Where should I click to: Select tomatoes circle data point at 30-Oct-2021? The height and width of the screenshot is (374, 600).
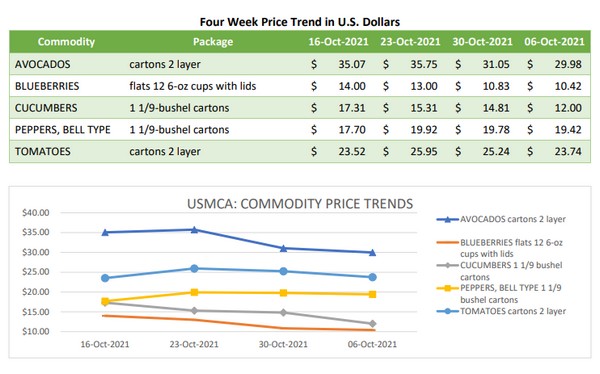pyautogui.click(x=284, y=271)
